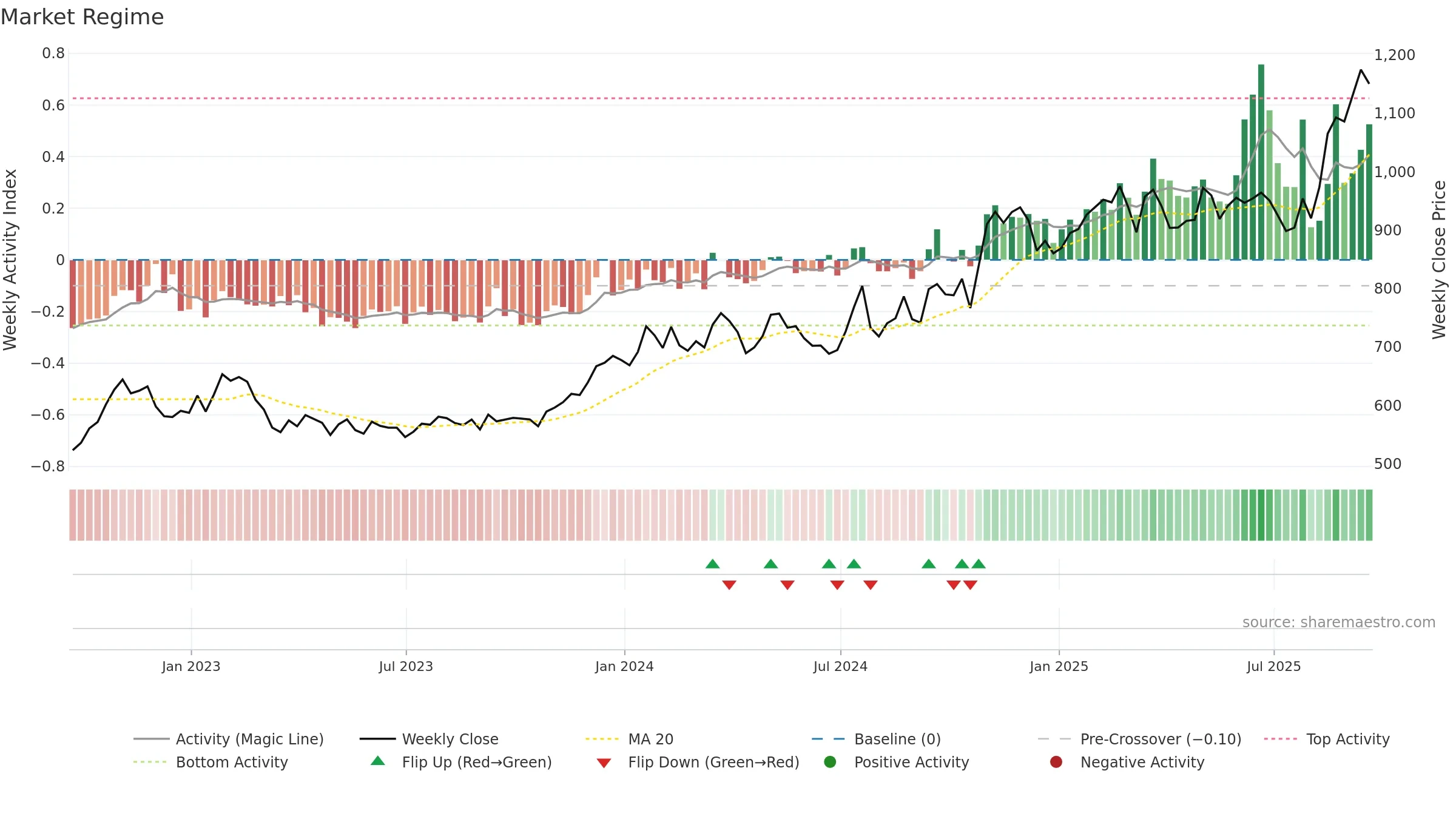Toggle the Flip Up (Red→Green) legend entry
1456x819 pixels.
(461, 762)
